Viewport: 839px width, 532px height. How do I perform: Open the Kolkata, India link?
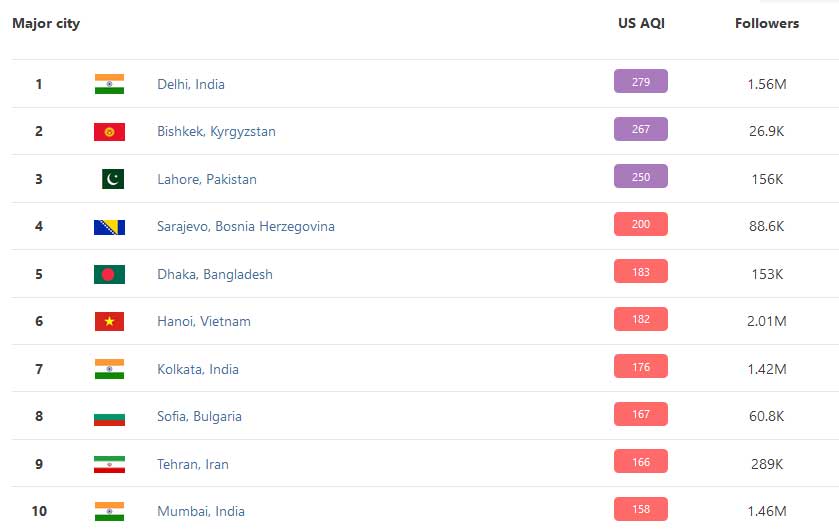197,369
